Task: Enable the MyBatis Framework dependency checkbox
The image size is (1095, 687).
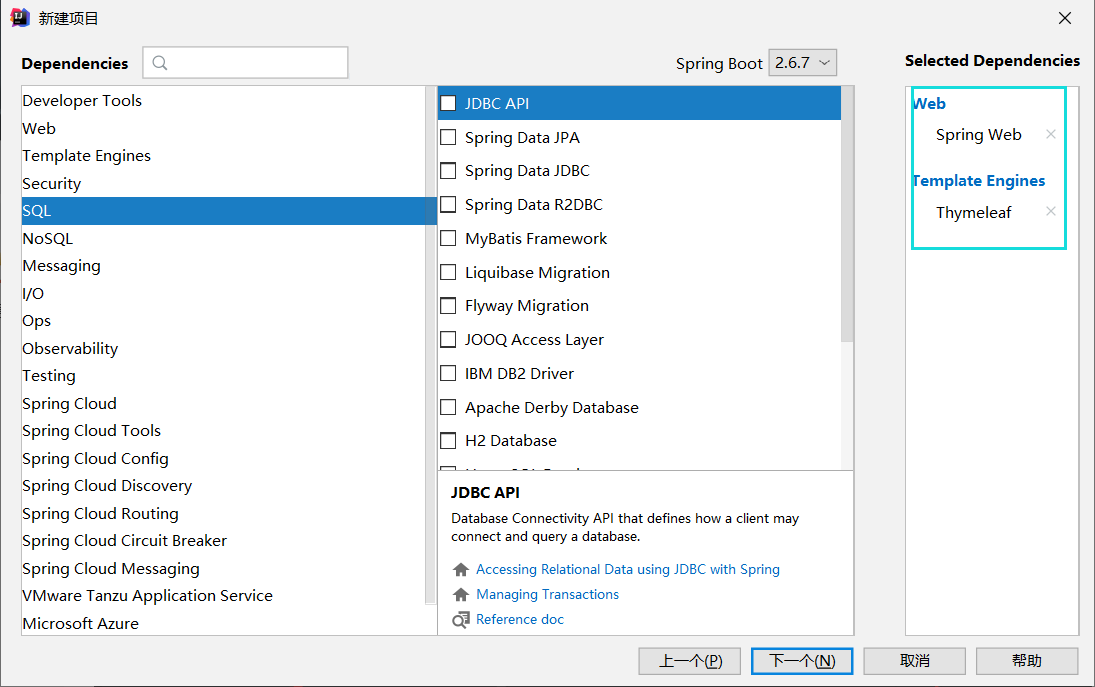Action: pyautogui.click(x=448, y=239)
